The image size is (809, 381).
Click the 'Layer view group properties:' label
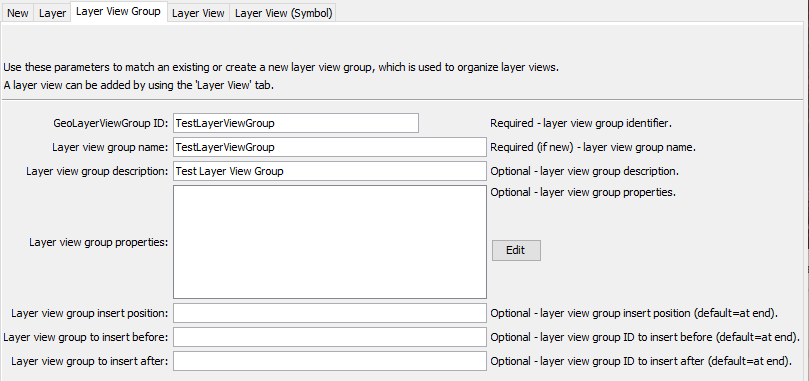pyautogui.click(x=99, y=242)
